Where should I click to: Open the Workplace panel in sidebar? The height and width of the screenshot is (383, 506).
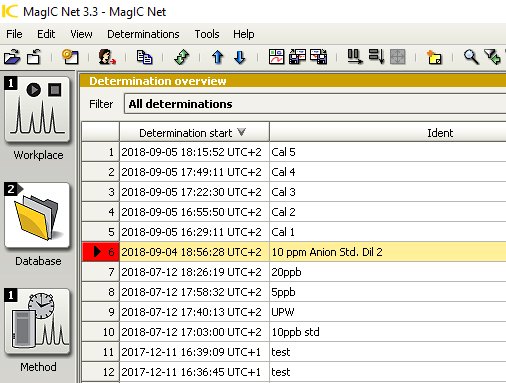37,109
